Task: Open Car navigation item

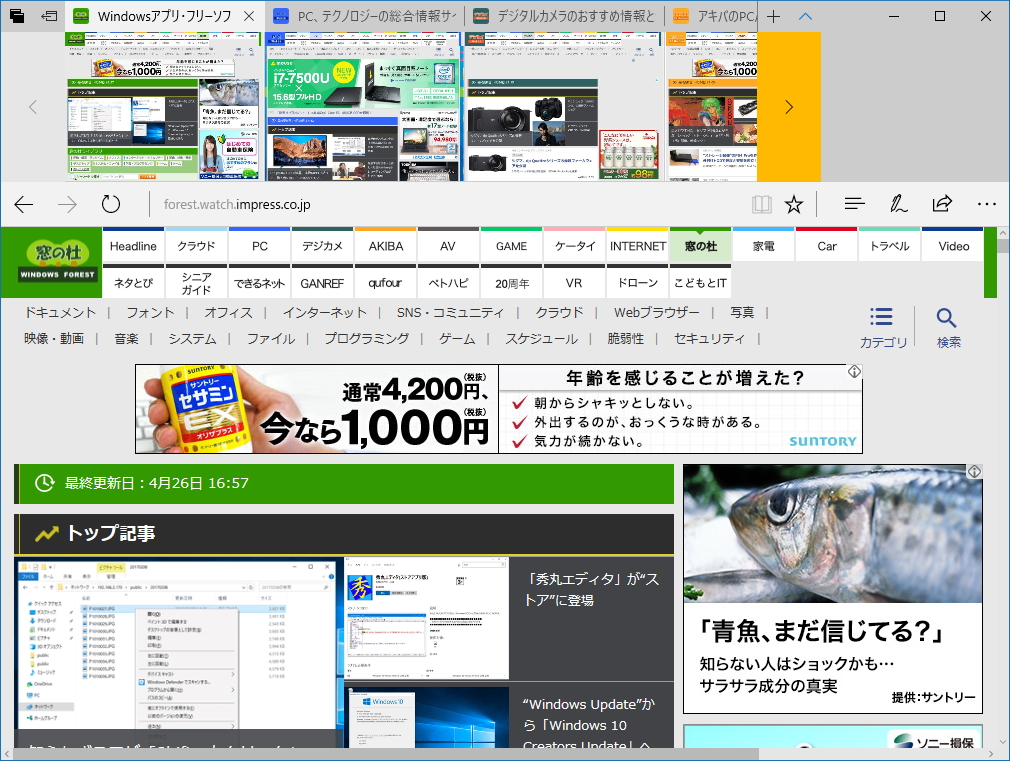Action: tap(827, 246)
